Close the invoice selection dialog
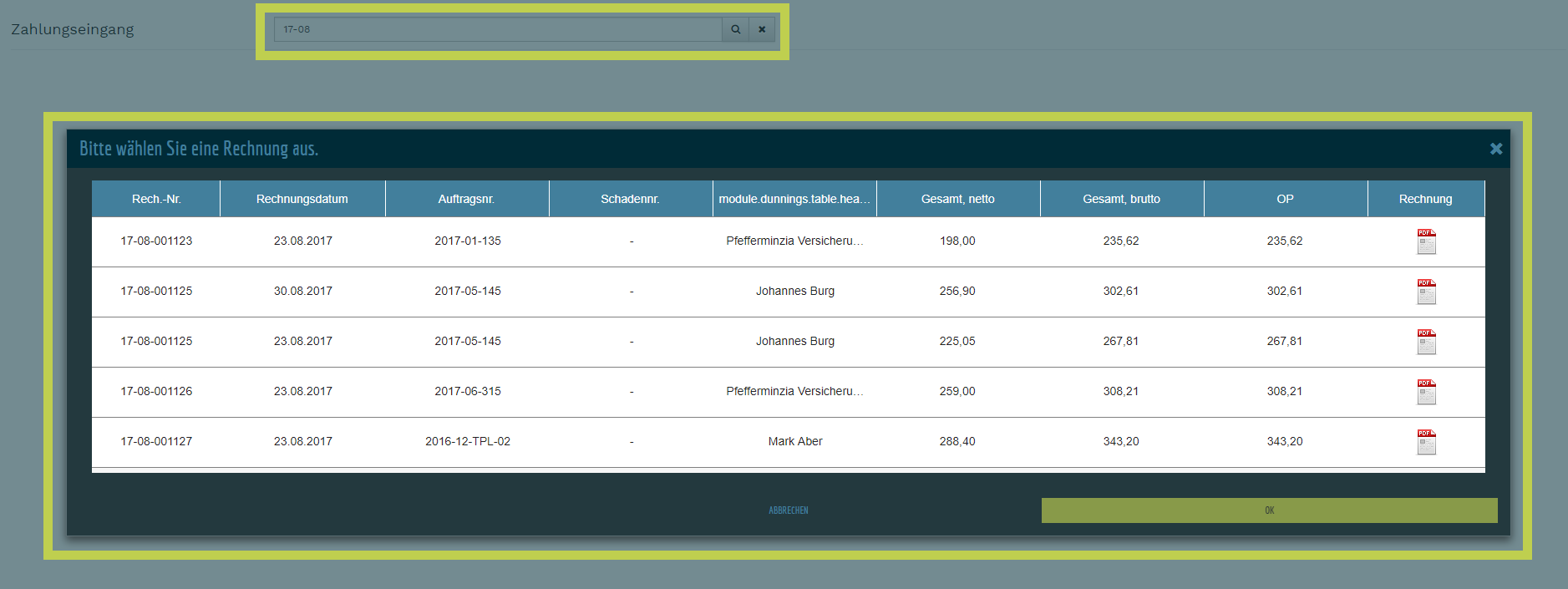Viewport: 1568px width, 589px height. 1495,149
